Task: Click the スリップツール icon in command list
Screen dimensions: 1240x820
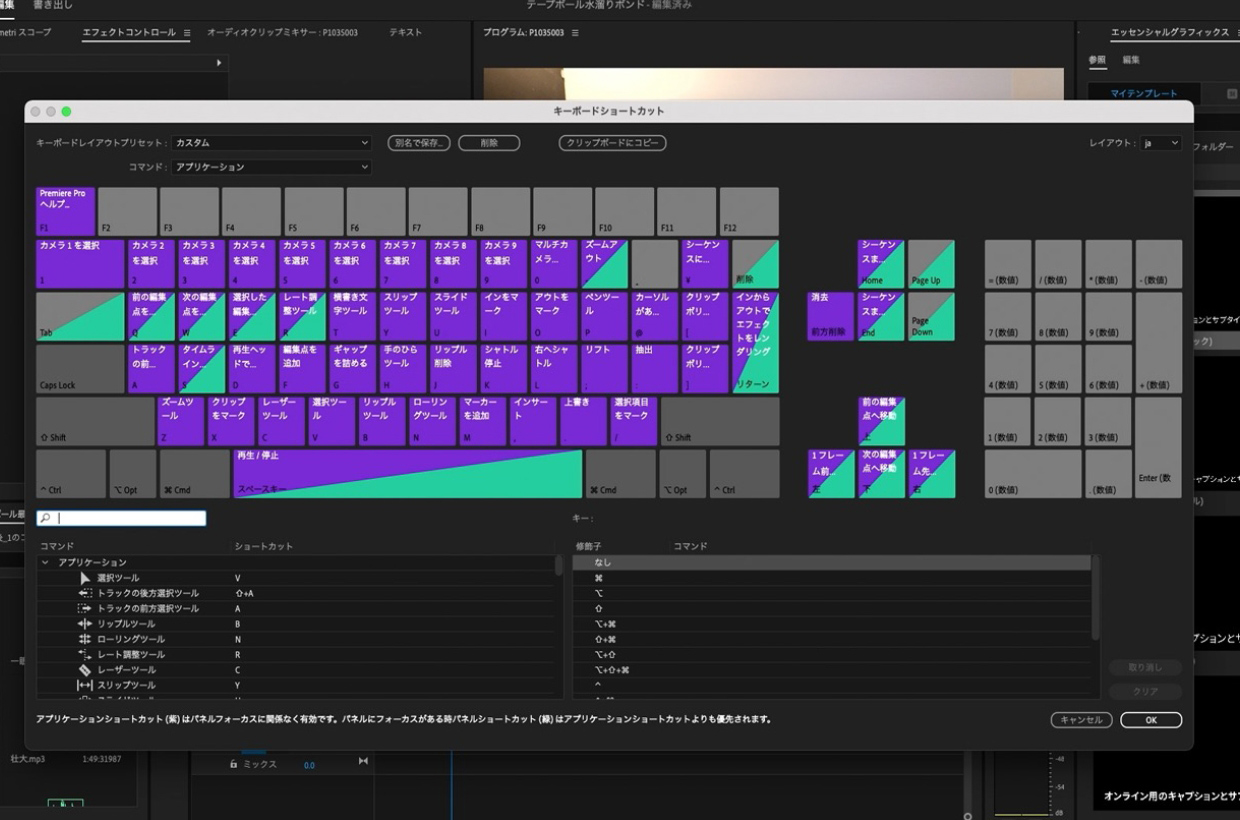Action: (85, 685)
